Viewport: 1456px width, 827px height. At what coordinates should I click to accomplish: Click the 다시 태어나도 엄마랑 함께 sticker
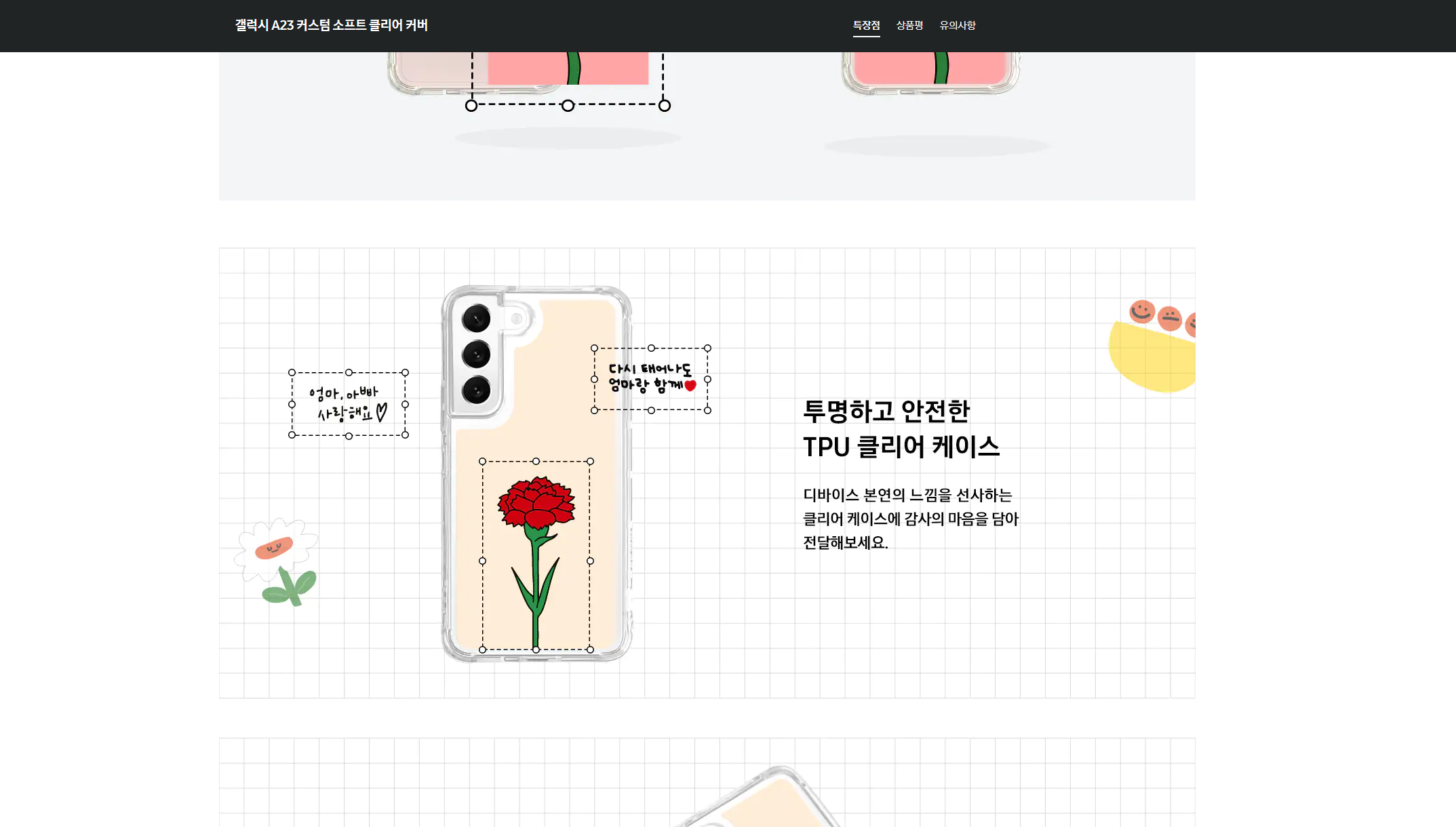pyautogui.click(x=651, y=379)
